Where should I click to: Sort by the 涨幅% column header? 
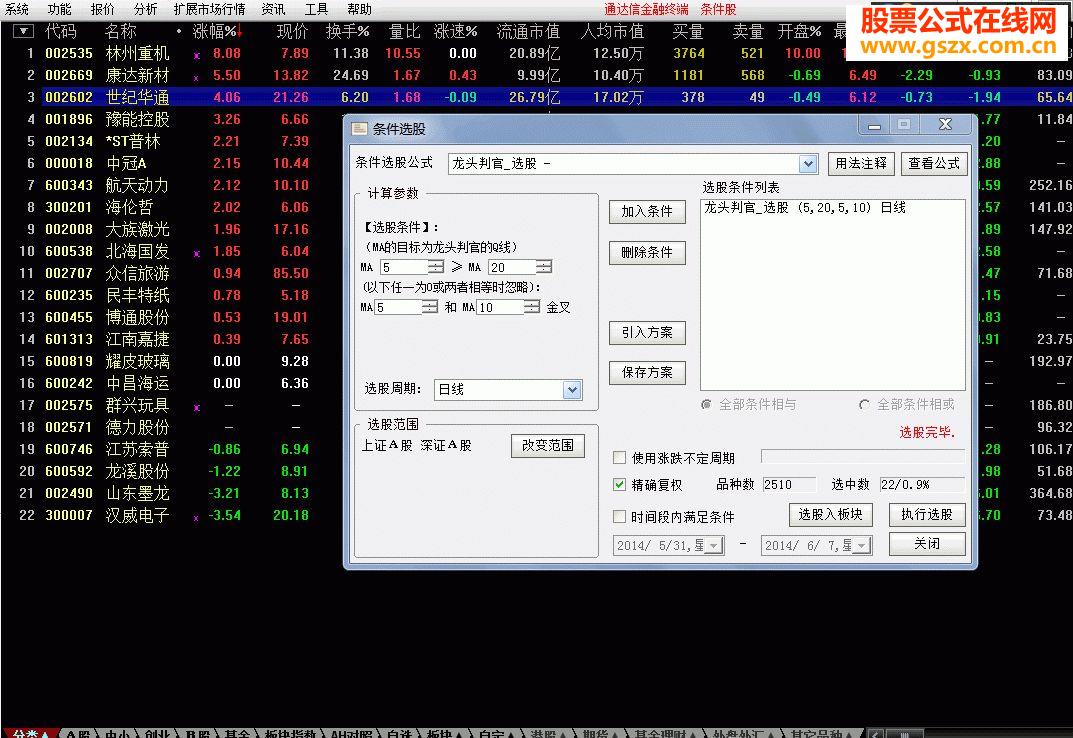pyautogui.click(x=215, y=31)
